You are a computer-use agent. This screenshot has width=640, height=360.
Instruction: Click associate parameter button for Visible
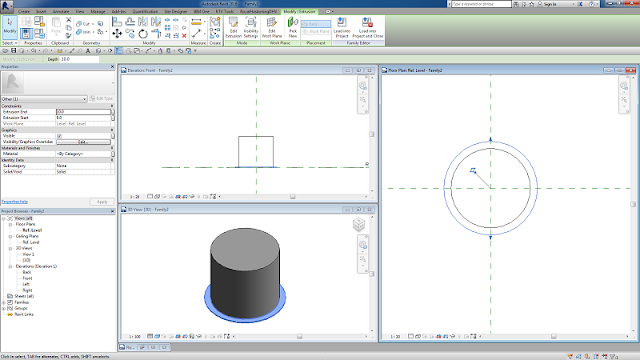tap(113, 136)
